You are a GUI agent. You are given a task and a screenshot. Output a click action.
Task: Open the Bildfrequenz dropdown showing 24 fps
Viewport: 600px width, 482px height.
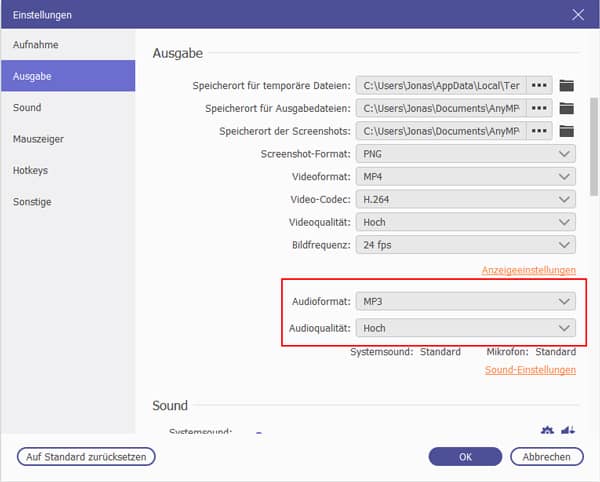(465, 245)
